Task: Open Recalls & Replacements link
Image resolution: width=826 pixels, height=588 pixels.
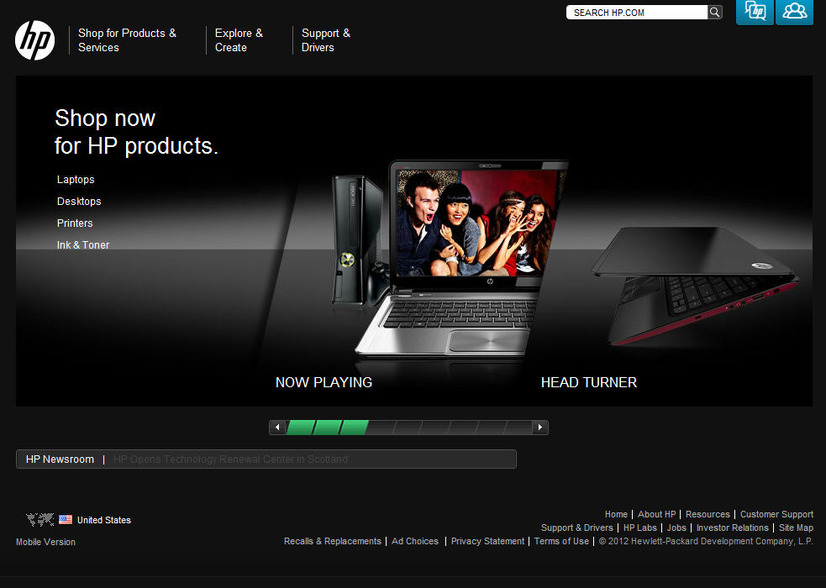Action: tap(332, 541)
